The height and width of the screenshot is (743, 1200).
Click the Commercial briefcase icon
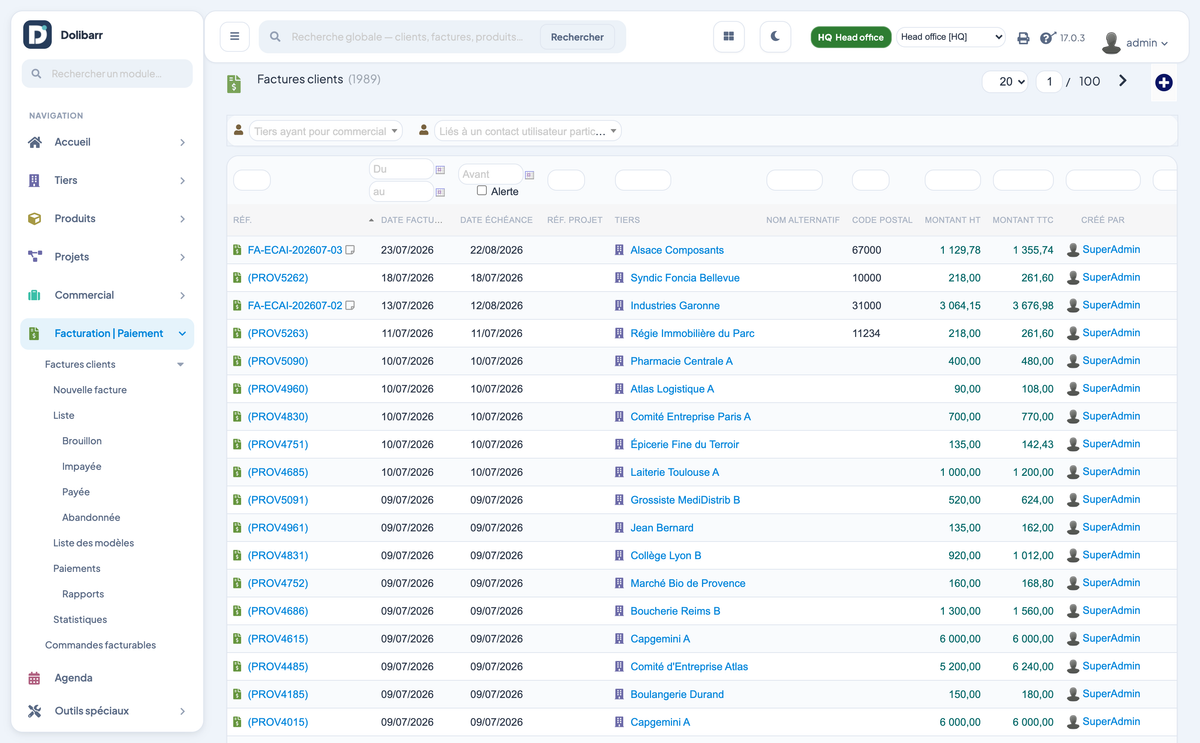[x=35, y=295]
